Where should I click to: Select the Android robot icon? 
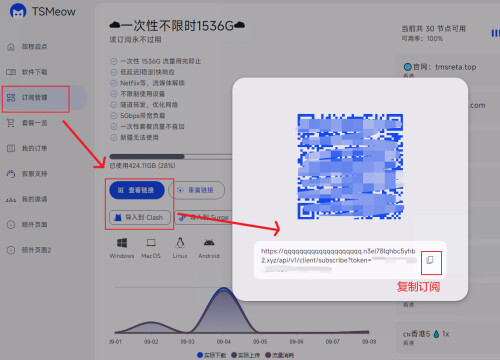tap(209, 243)
